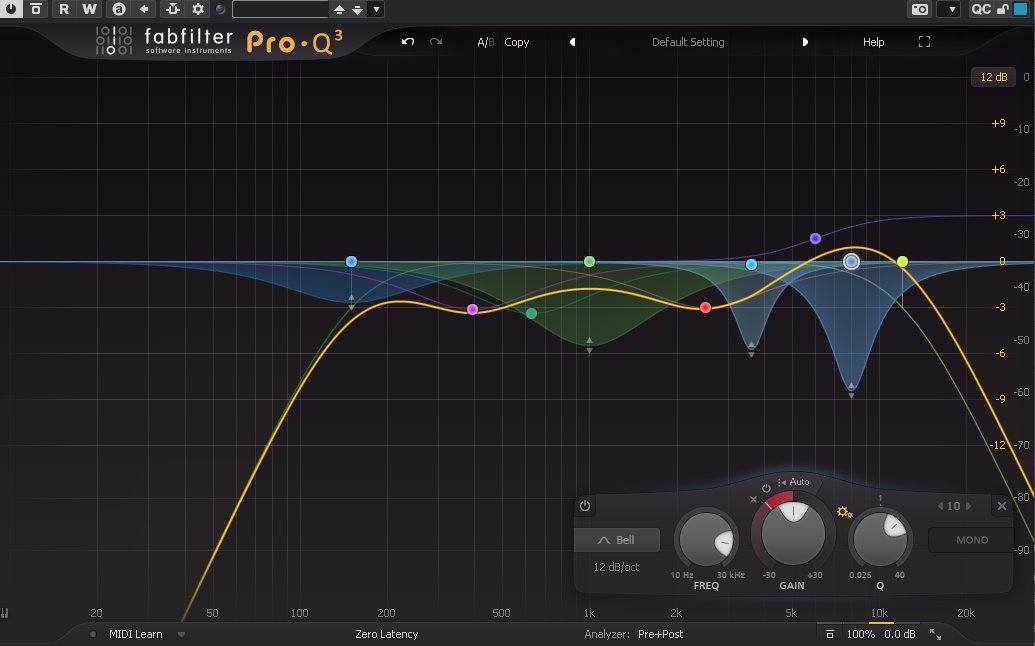This screenshot has height=646, width=1035.
Task: Click MIDI Learn button
Action: pos(135,634)
